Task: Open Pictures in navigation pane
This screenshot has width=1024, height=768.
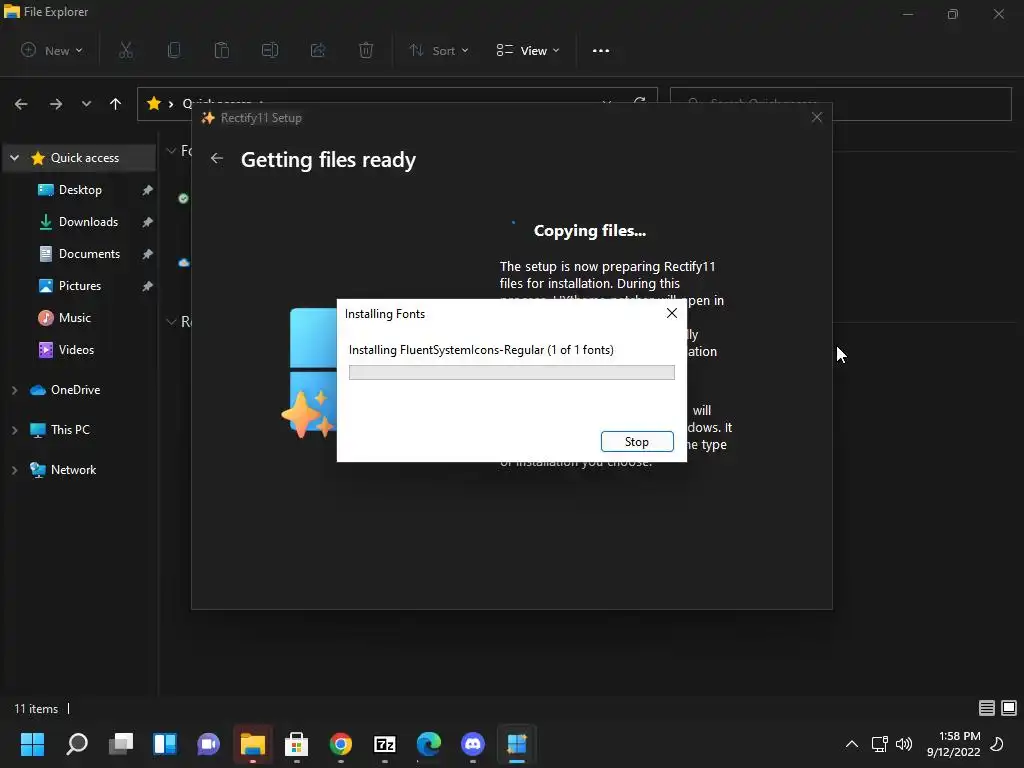Action: 80,285
